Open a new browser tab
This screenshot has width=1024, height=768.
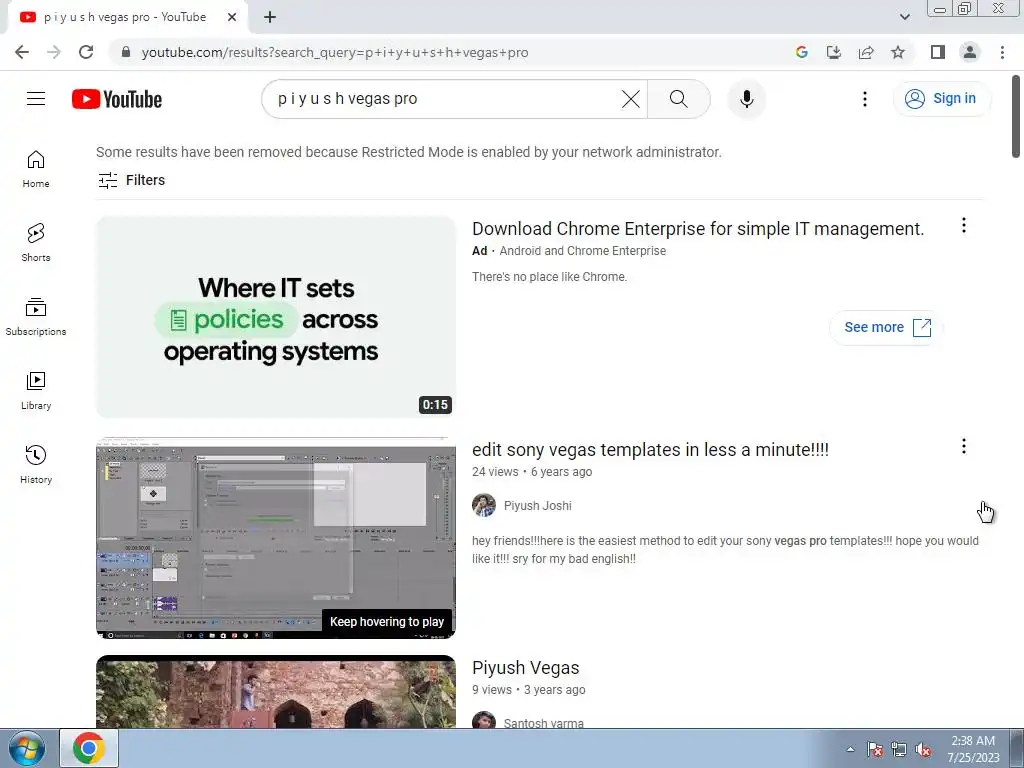click(x=270, y=17)
